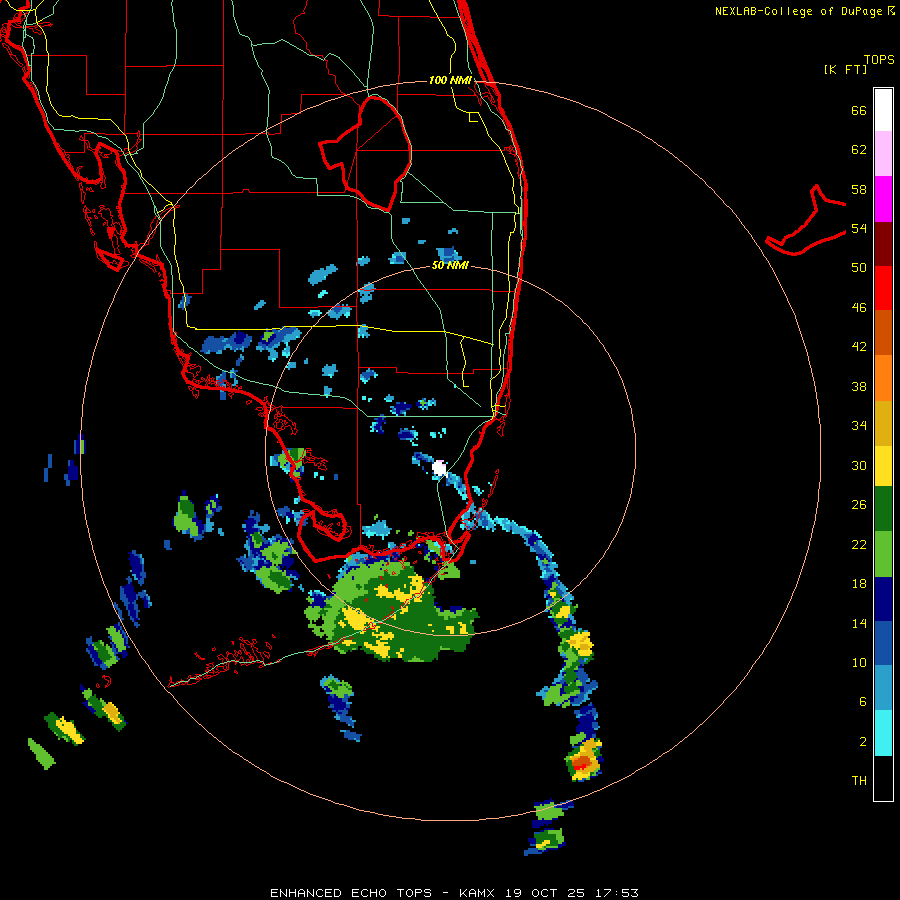Image resolution: width=900 pixels, height=900 pixels.
Task: Click the TOPS legend title
Action: (879, 60)
